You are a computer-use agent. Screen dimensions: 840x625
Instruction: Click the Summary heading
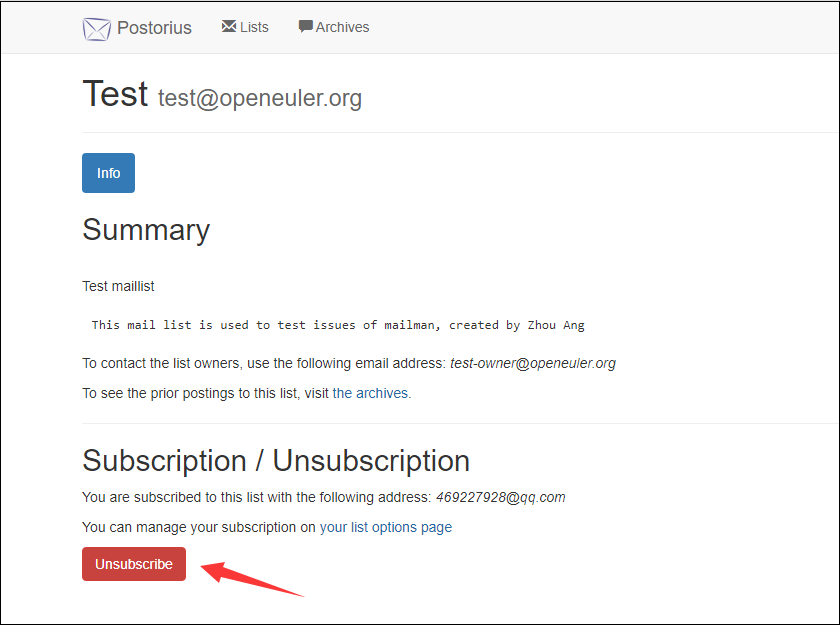pos(146,230)
